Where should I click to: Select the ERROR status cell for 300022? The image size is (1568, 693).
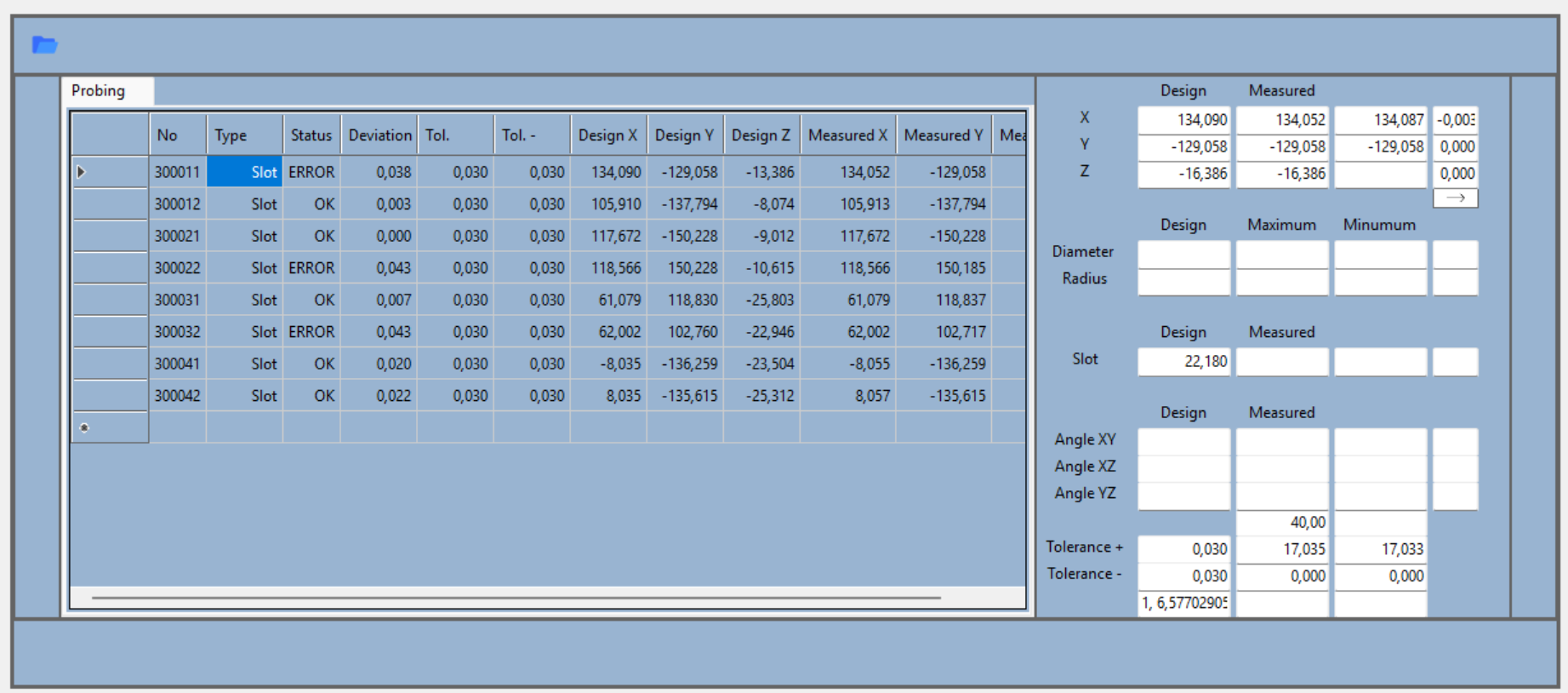pos(311,268)
